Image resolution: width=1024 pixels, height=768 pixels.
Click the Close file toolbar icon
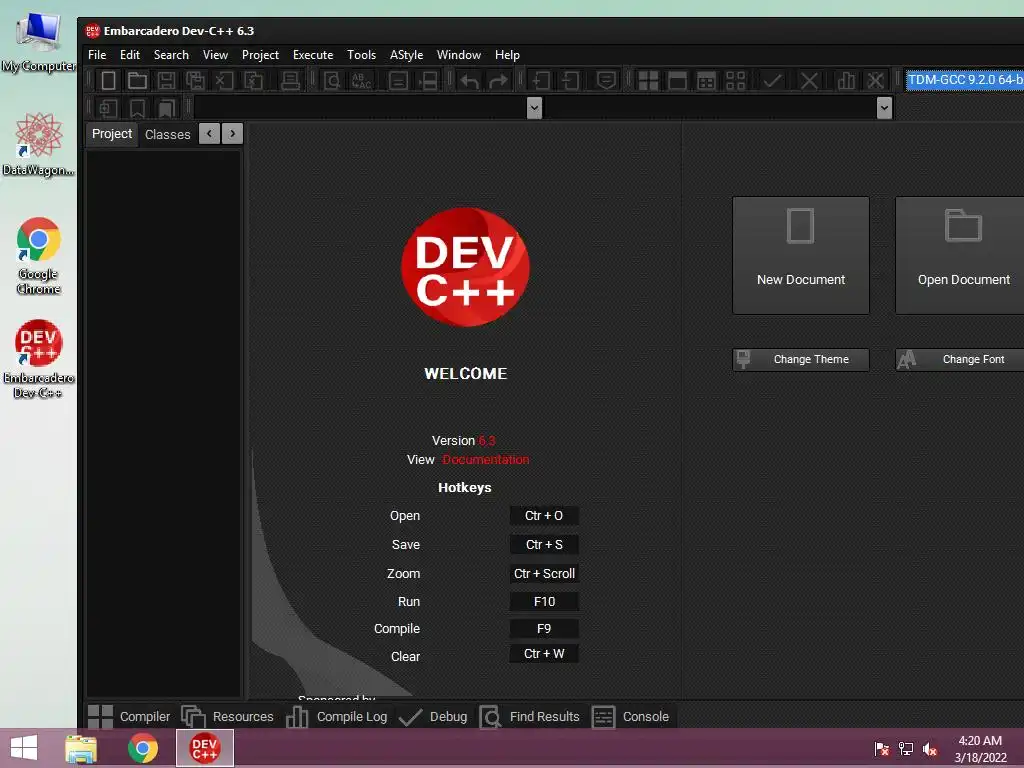224,80
